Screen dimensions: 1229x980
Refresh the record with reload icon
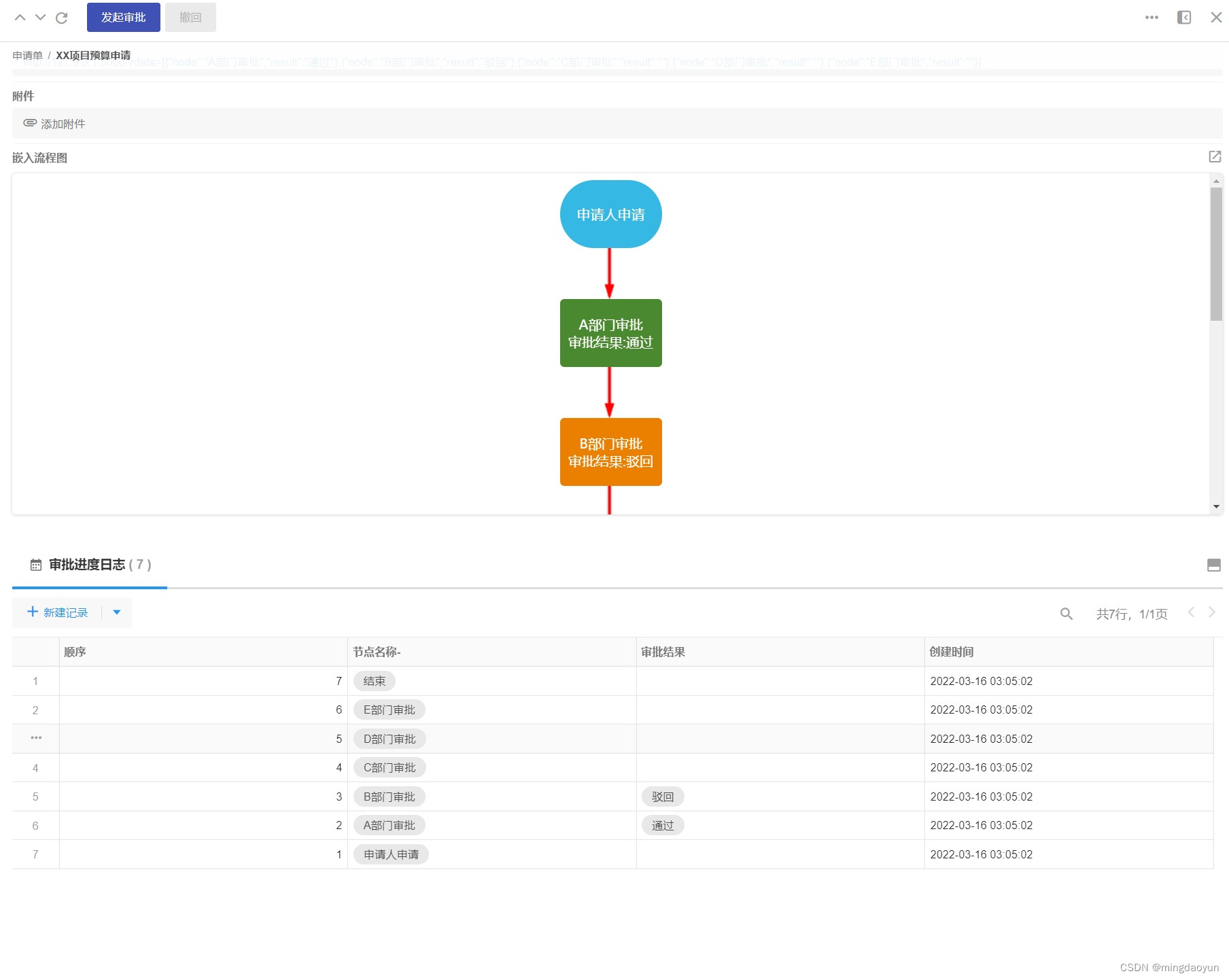(x=62, y=18)
